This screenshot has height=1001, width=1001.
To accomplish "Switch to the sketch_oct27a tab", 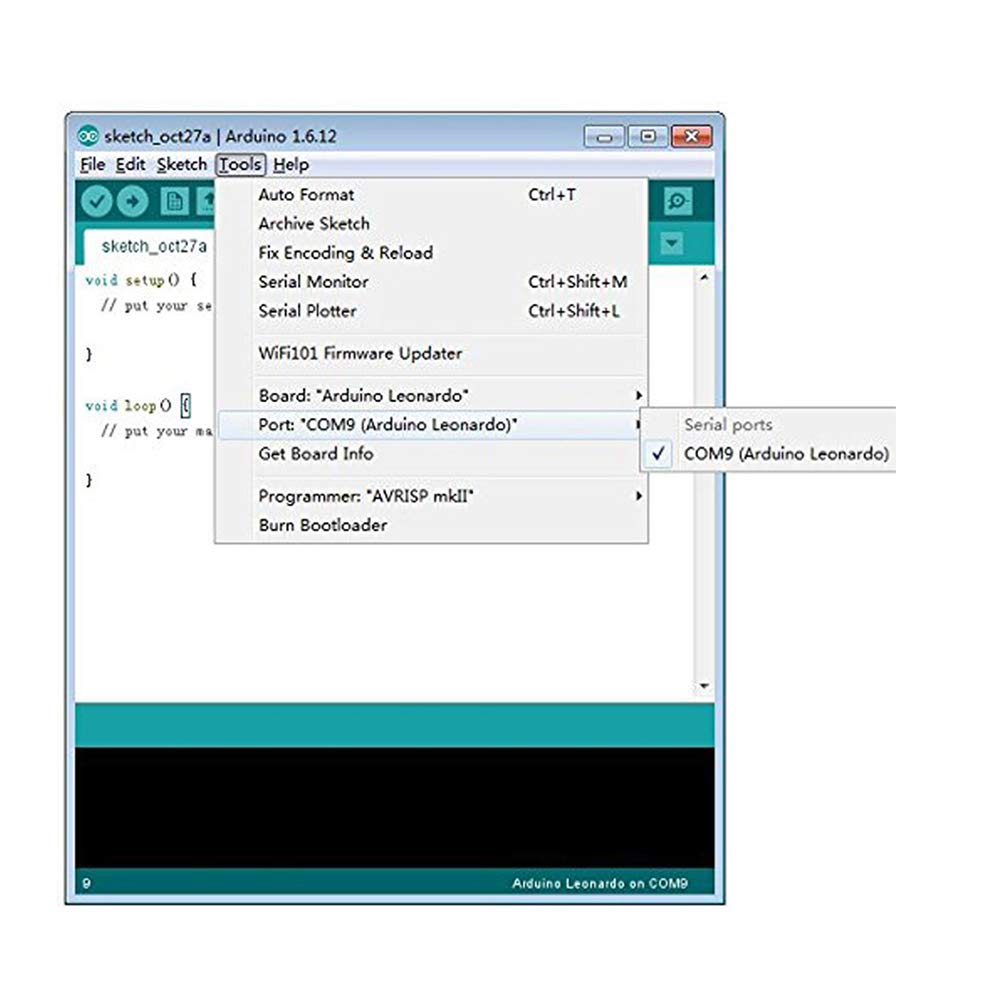I will pyautogui.click(x=154, y=246).
